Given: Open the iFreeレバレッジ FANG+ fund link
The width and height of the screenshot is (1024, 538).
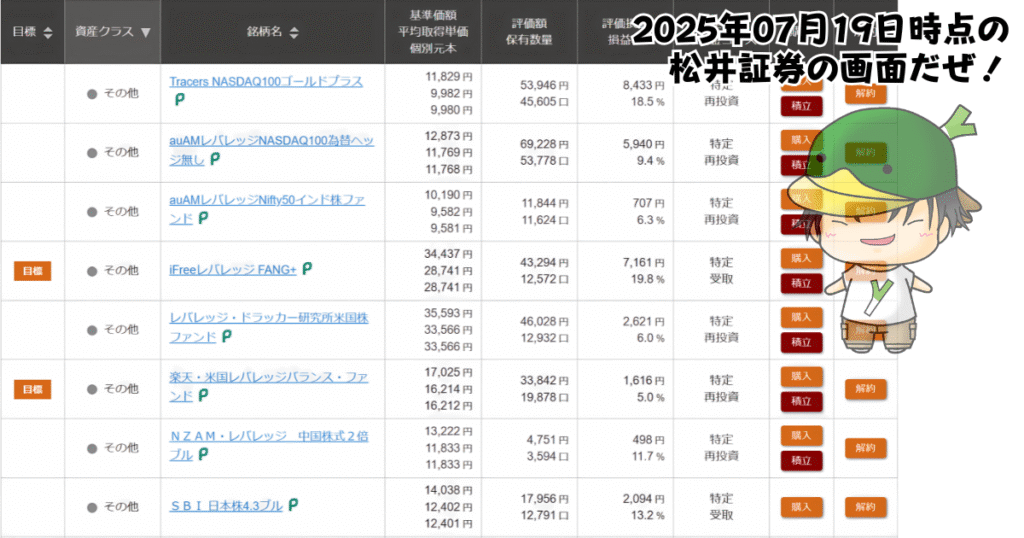Looking at the screenshot, I should (232, 270).
